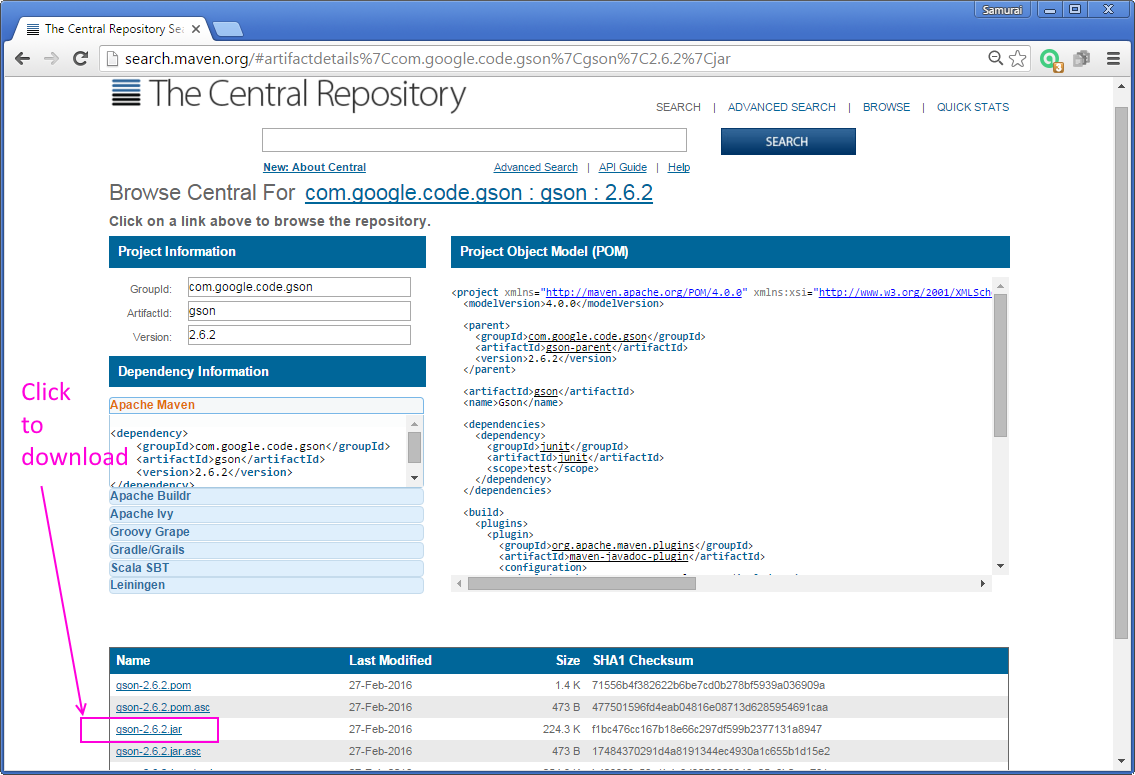Screen dimensions: 1135x775
Task: Click the Last Modified column header
Action: (390, 661)
